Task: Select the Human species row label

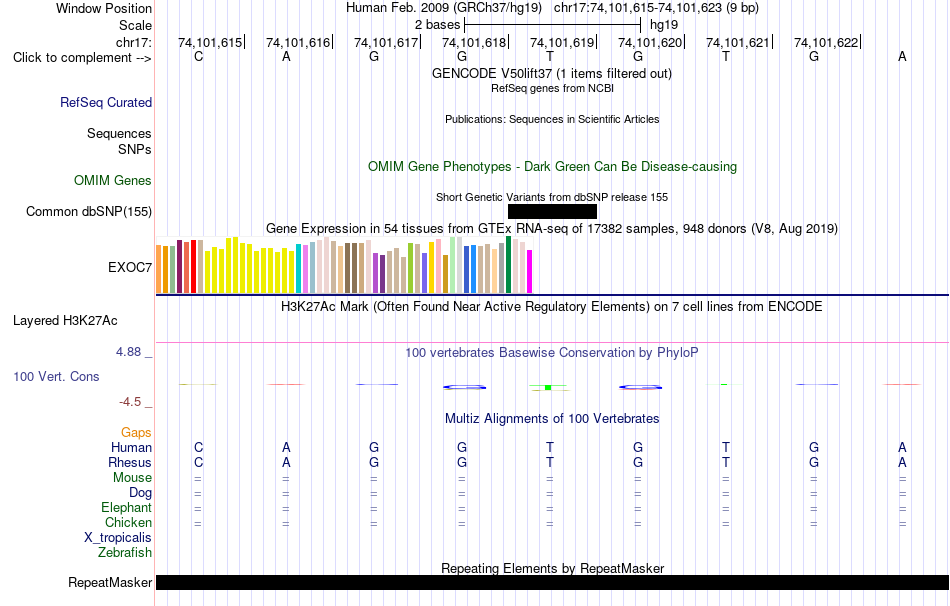Action: pyautogui.click(x=131, y=448)
